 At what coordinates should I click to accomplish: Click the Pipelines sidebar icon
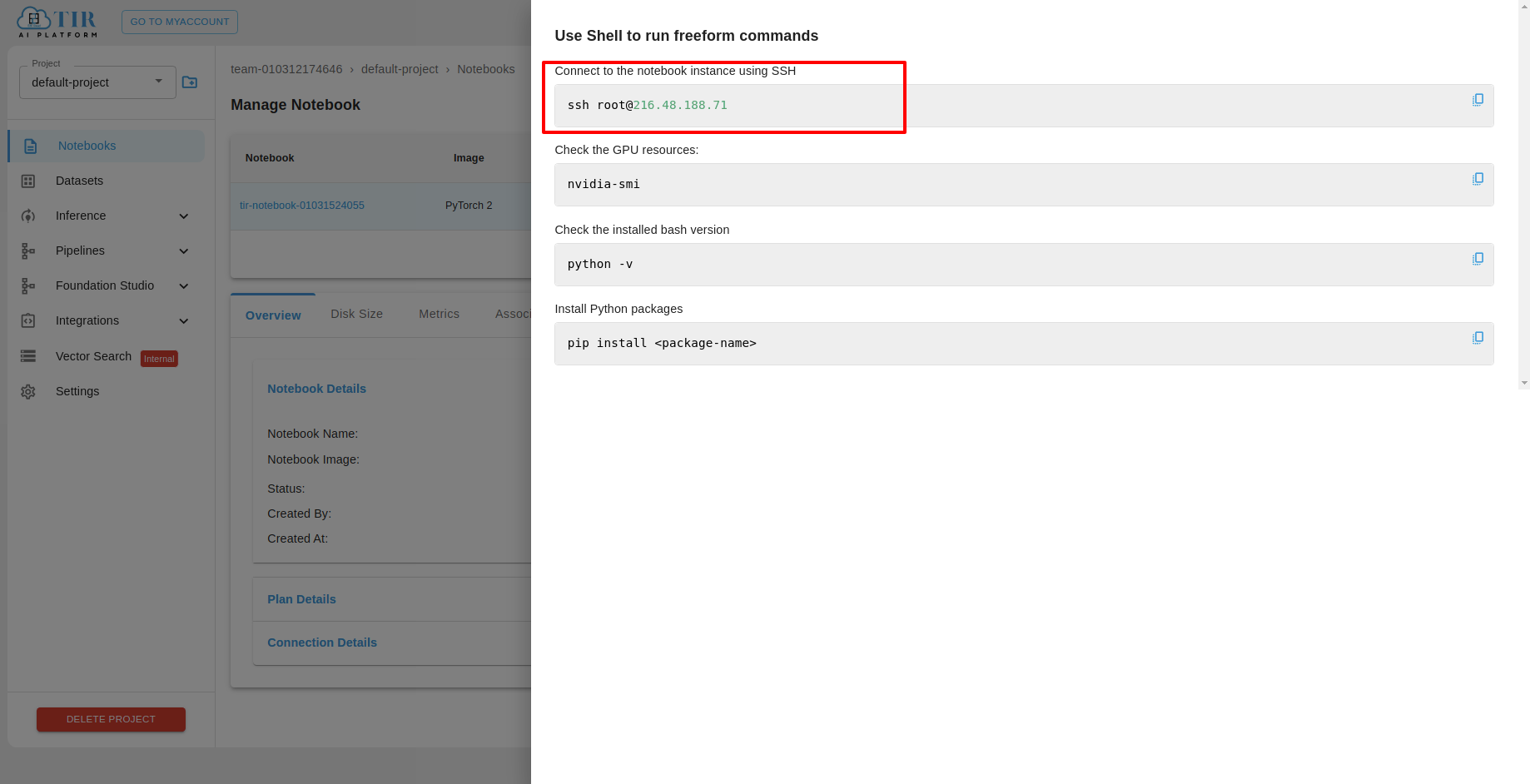[28, 251]
